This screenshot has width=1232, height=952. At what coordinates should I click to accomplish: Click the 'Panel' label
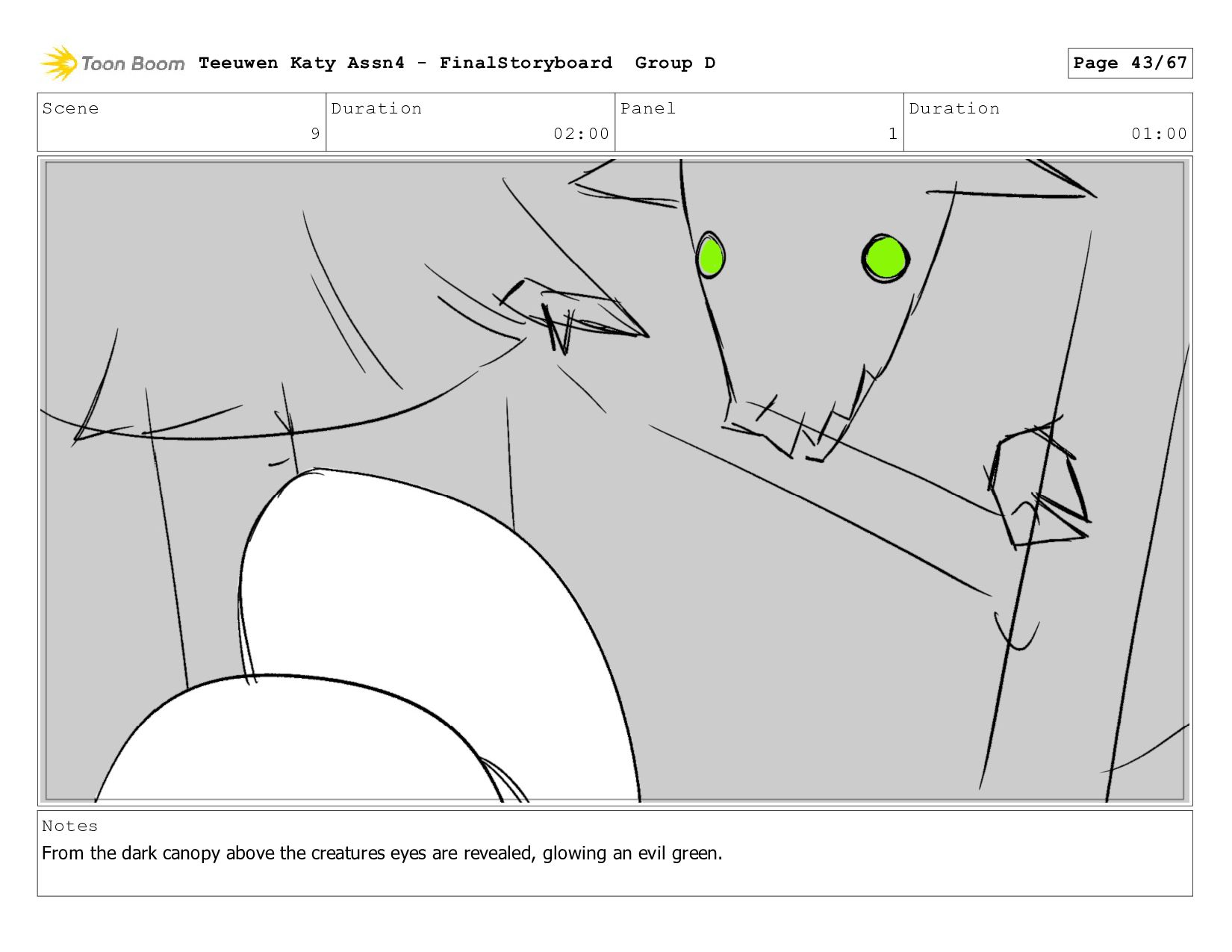(648, 108)
